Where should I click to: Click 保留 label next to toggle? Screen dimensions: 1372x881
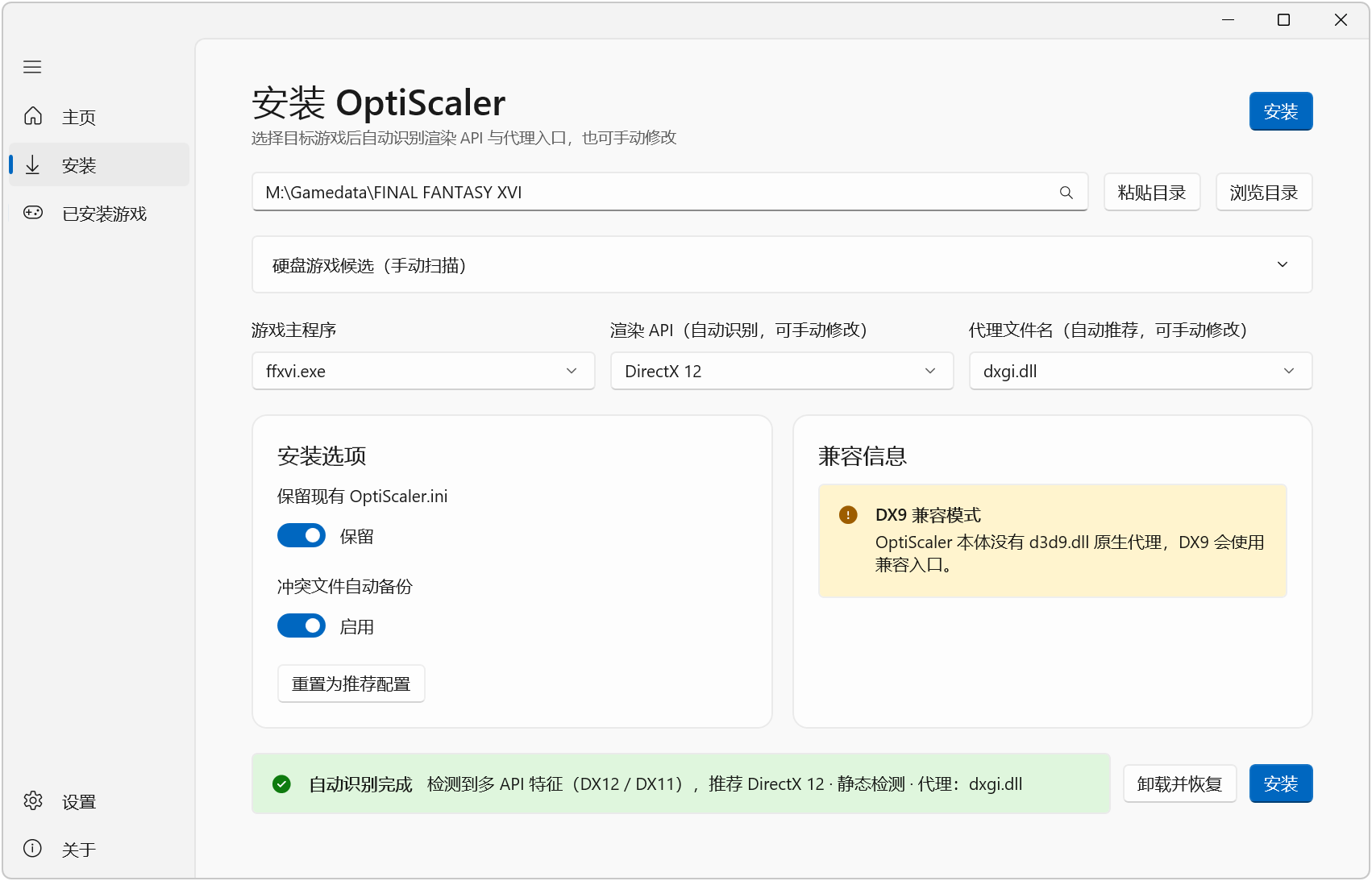pos(356,536)
